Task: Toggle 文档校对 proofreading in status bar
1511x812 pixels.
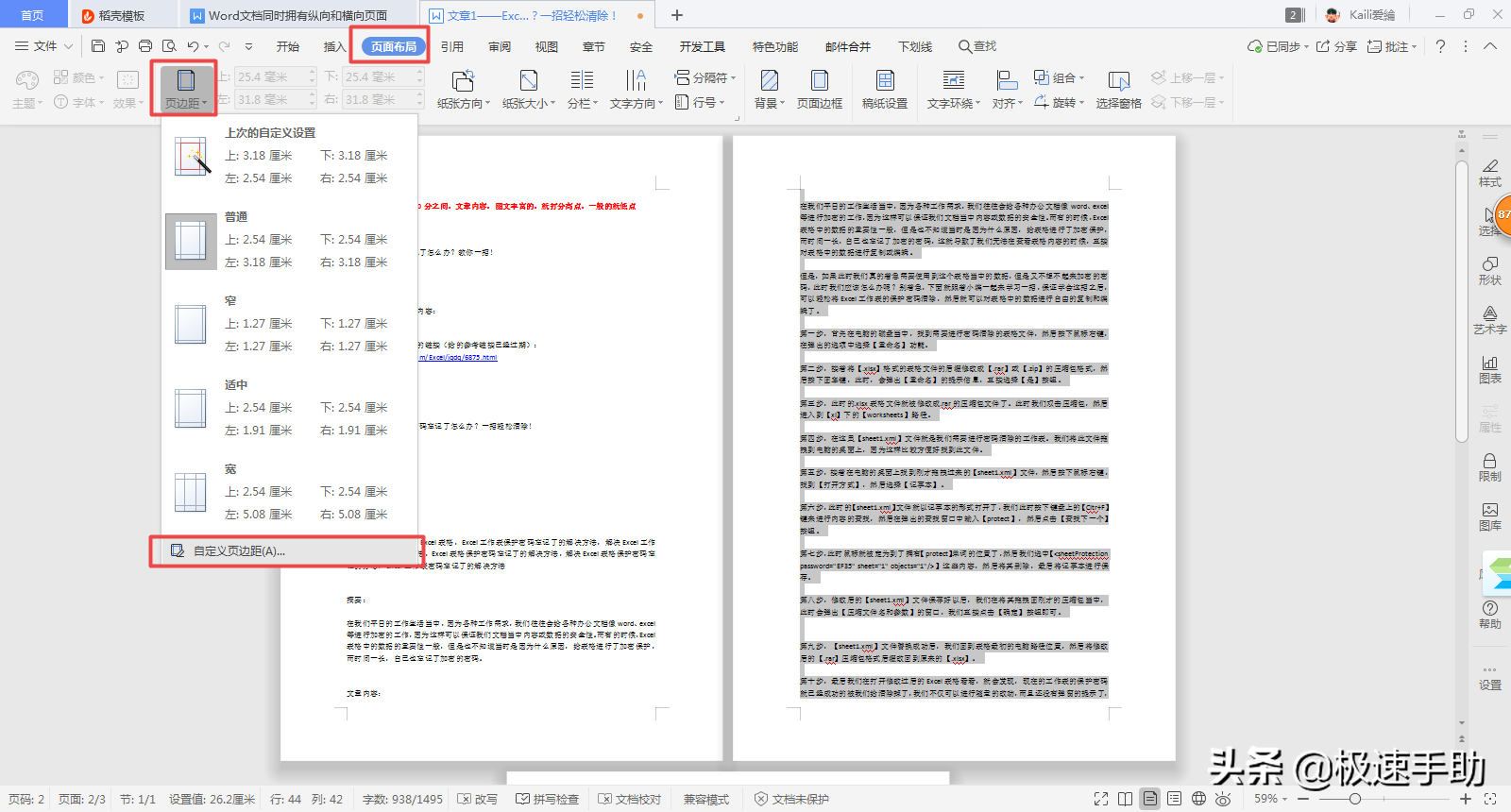Action: [x=630, y=799]
